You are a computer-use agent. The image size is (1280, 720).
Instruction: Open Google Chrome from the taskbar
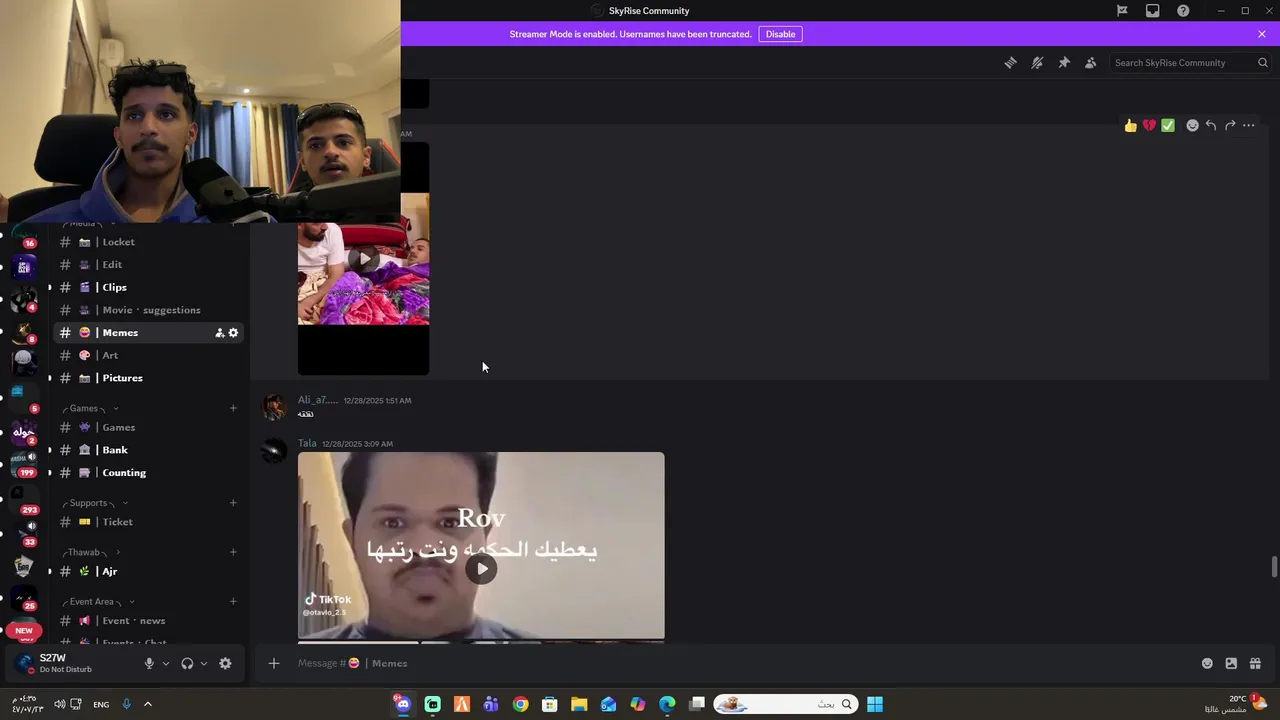pos(520,704)
